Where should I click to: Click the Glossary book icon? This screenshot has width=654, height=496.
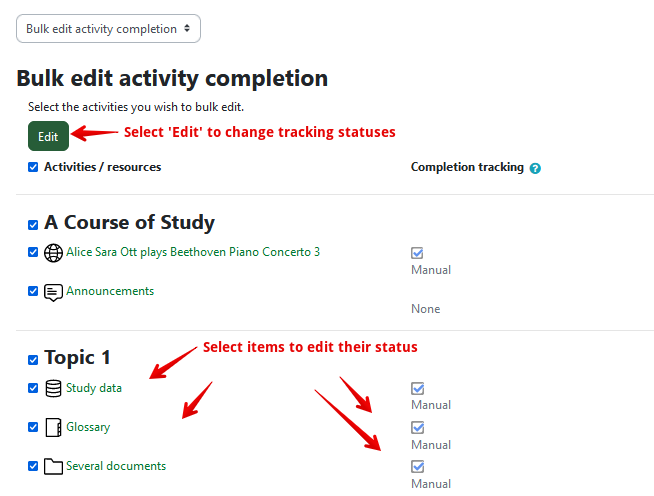point(54,427)
